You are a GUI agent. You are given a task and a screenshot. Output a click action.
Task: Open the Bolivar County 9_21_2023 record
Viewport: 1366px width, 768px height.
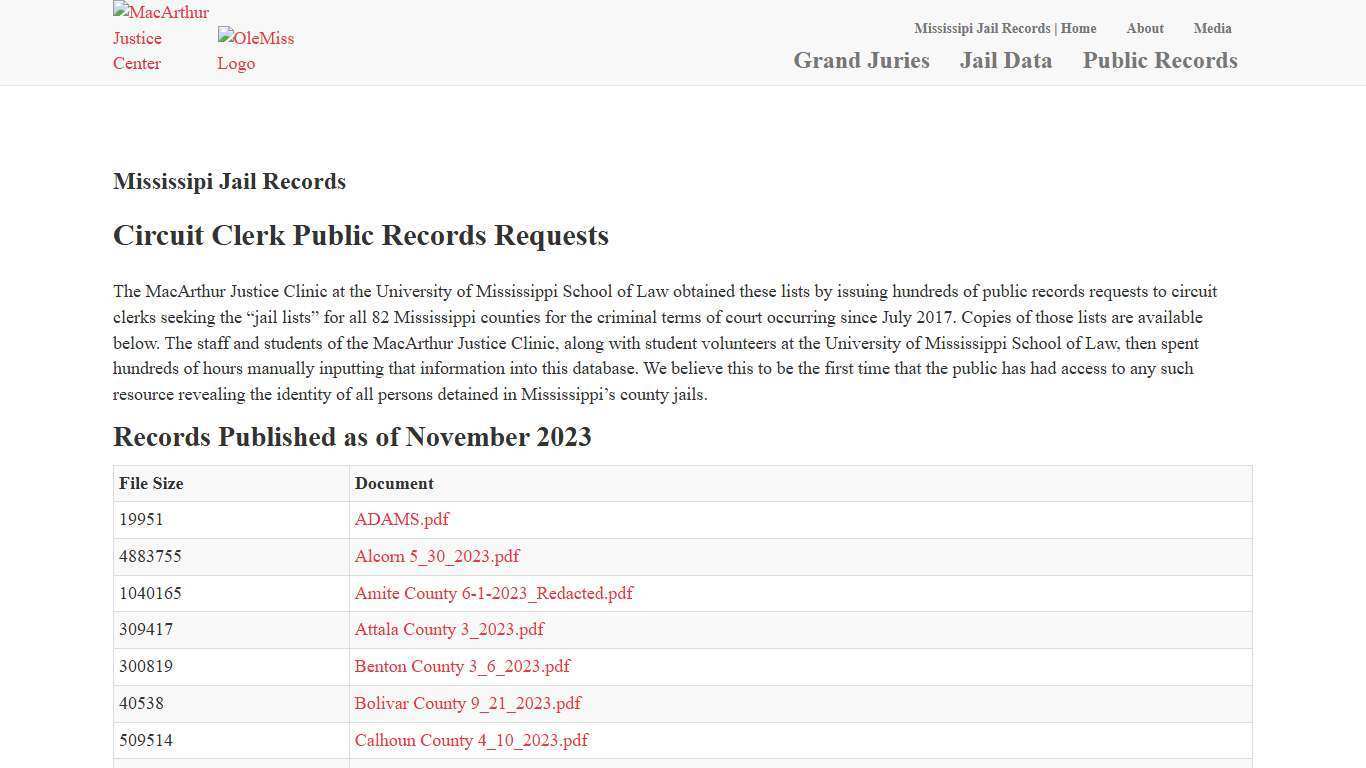(467, 703)
